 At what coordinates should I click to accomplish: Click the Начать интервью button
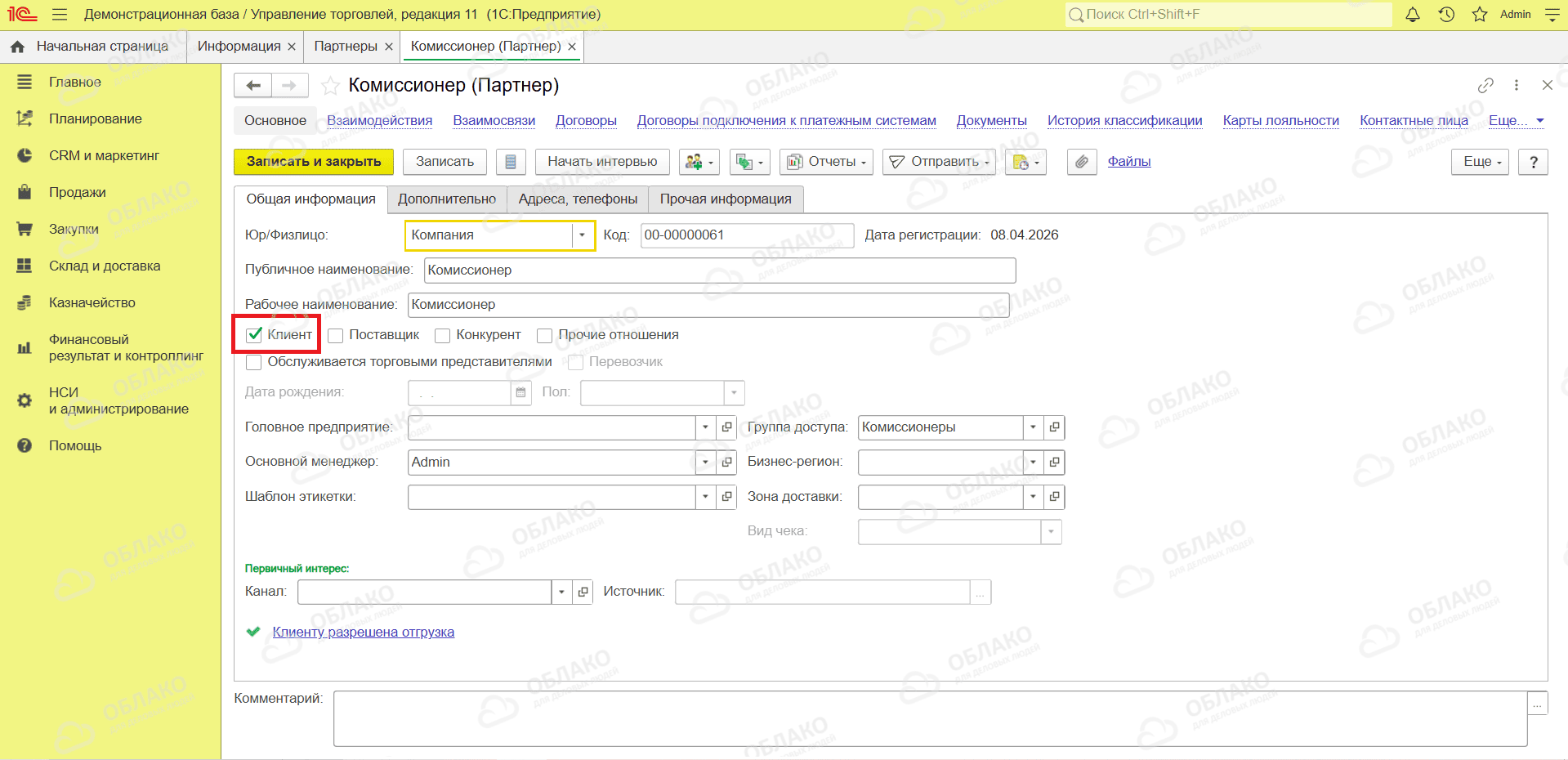[602, 162]
